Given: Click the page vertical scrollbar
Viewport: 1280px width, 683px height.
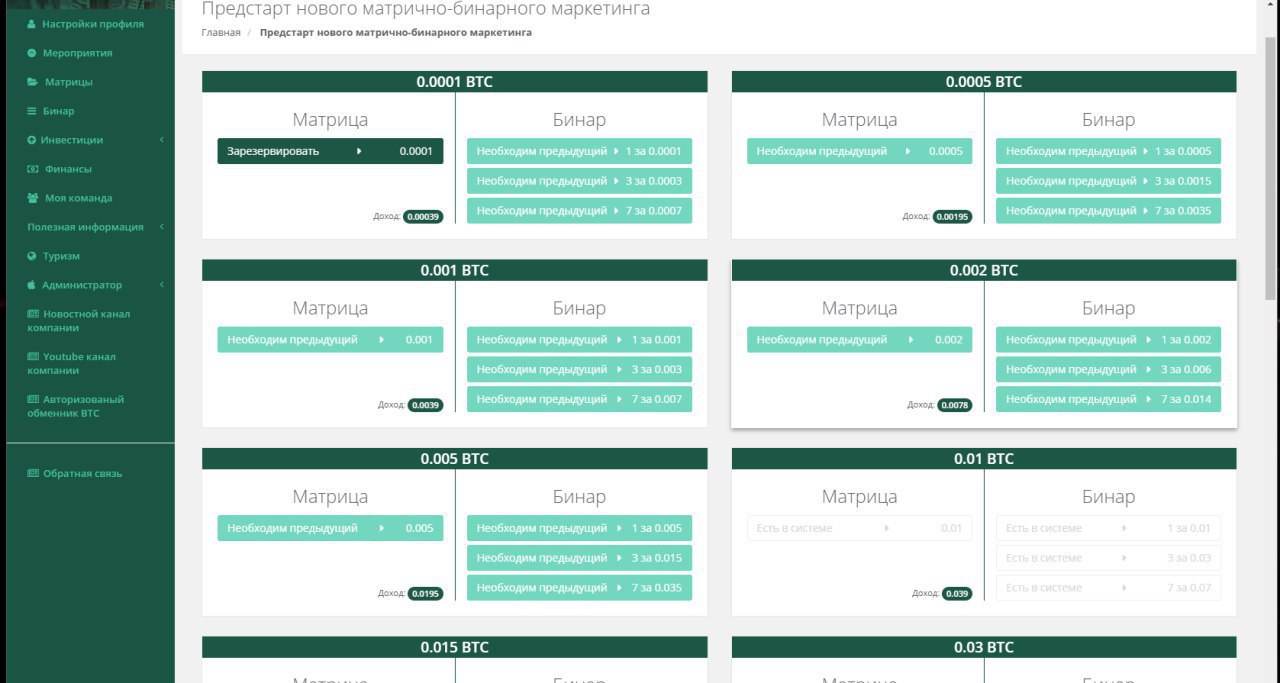Looking at the screenshot, I should pos(1271,170).
